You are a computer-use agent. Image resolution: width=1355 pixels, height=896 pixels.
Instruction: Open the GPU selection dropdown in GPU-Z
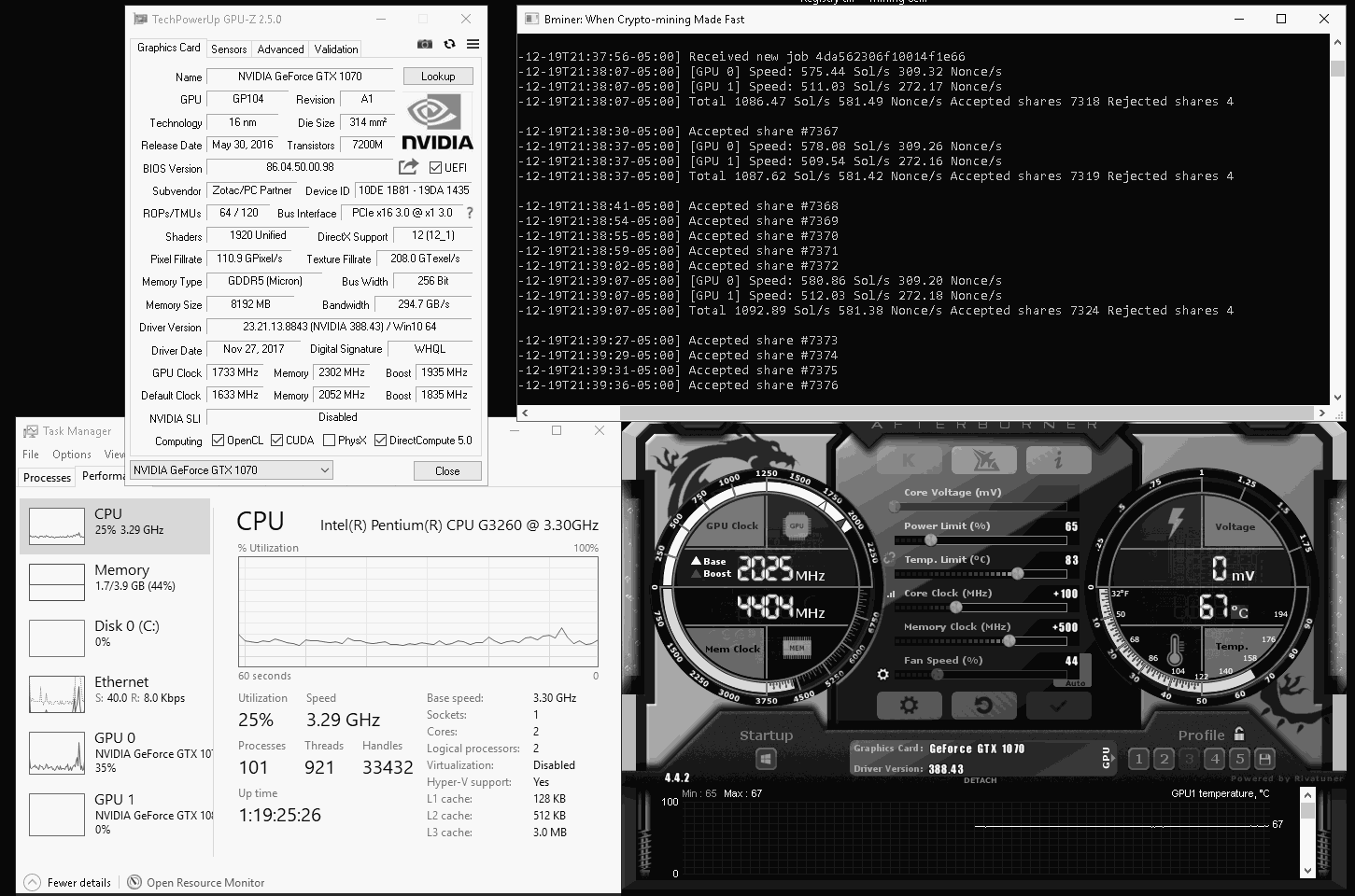(x=232, y=470)
